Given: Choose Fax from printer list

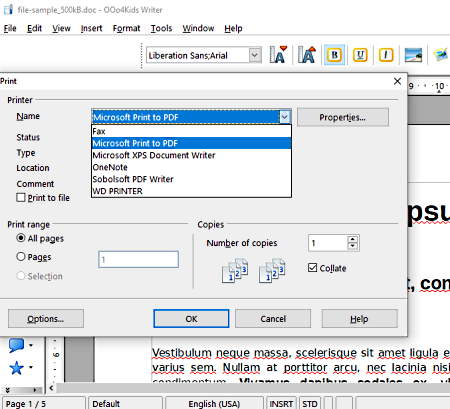Looking at the screenshot, I should point(191,131).
